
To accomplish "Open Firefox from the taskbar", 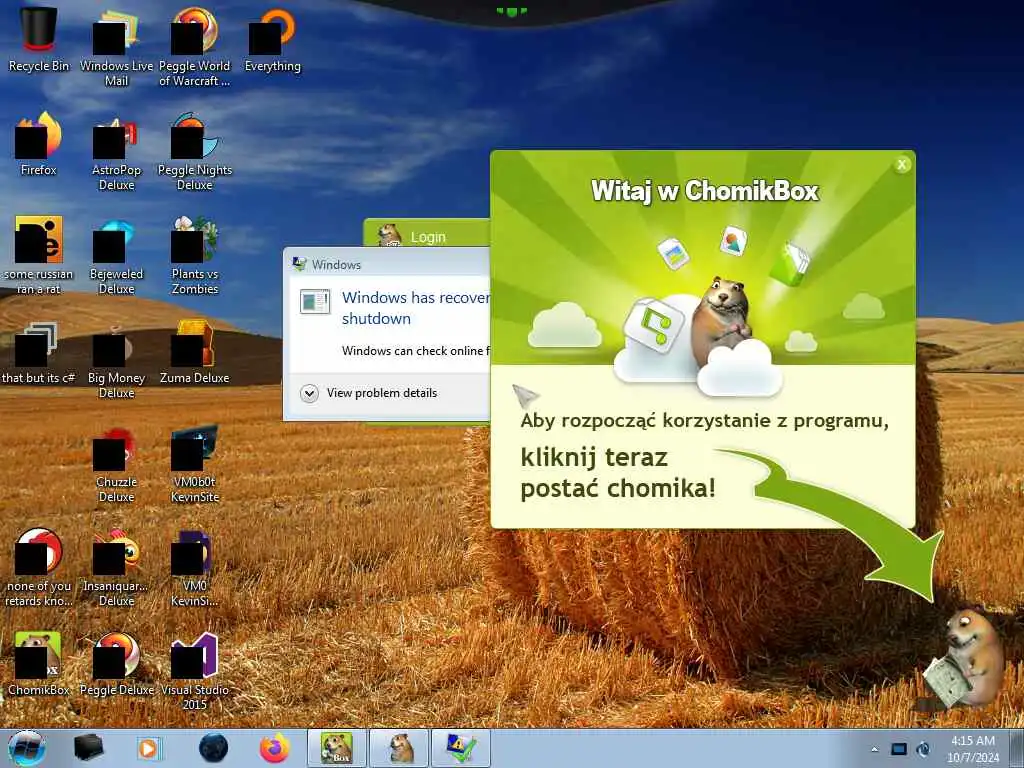I will [x=274, y=748].
